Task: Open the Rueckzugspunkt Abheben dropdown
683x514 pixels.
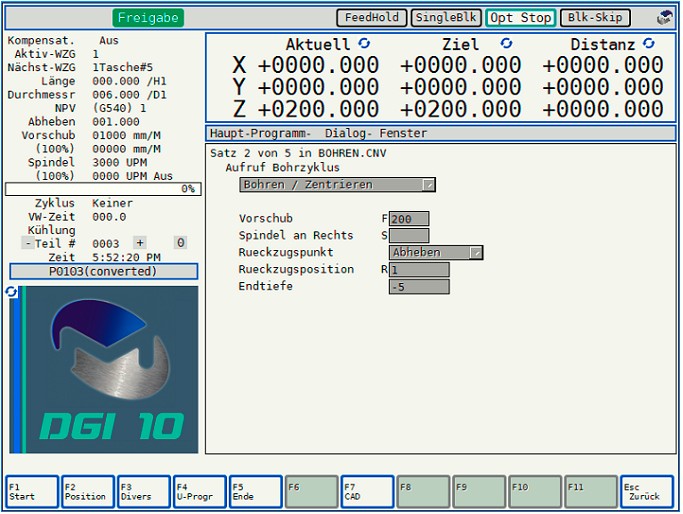Action: pos(436,252)
